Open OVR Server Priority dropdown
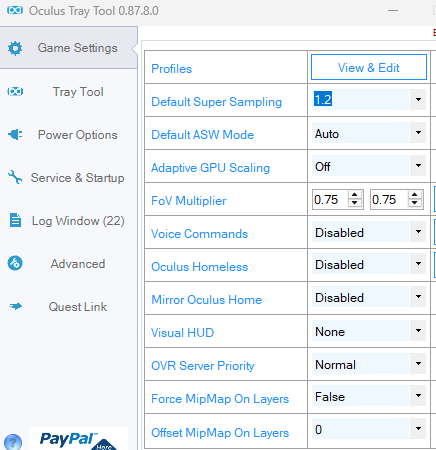Image resolution: width=436 pixels, height=450 pixels. coord(418,364)
